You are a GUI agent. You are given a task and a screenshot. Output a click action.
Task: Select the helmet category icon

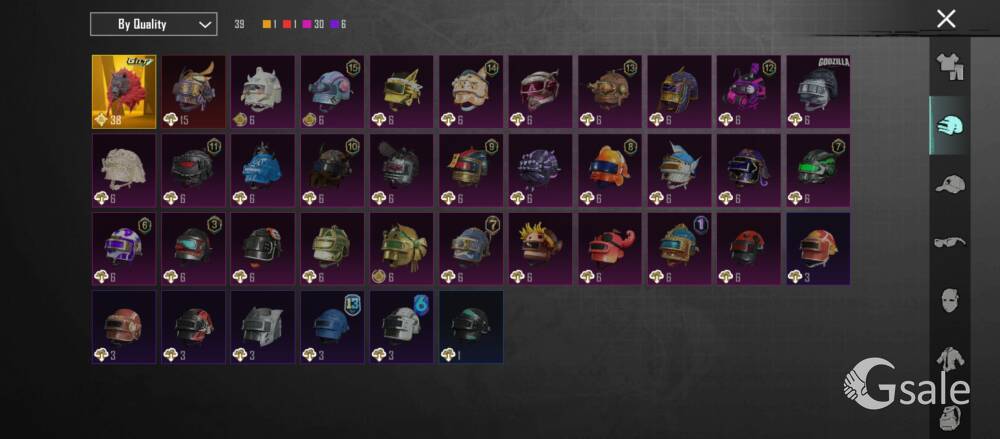pyautogui.click(x=950, y=126)
